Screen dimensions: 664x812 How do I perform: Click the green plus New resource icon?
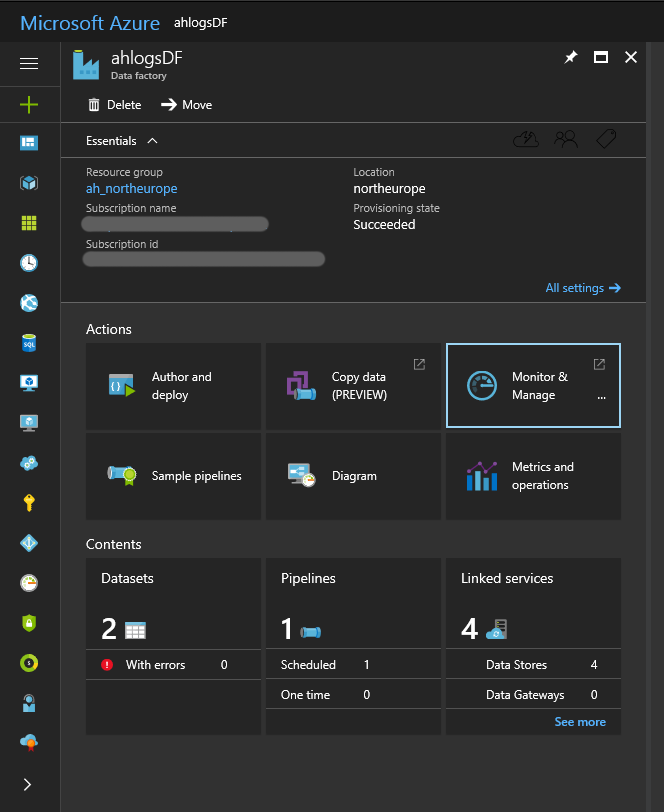pos(29,105)
